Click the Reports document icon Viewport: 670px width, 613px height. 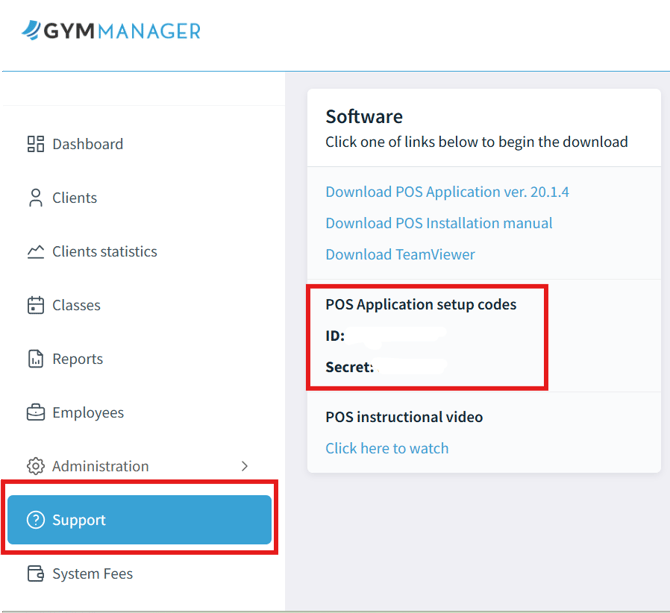coord(36,359)
